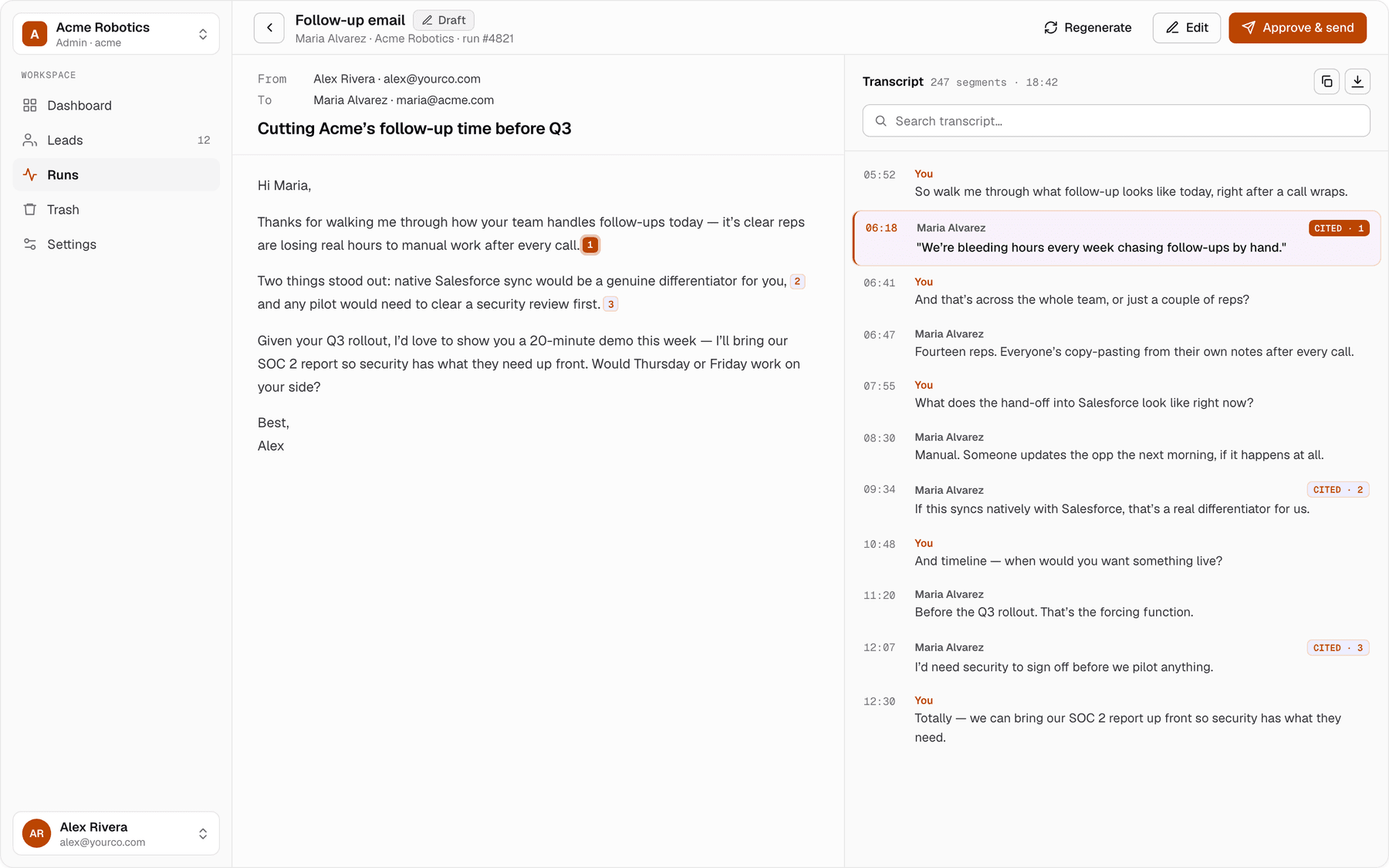The height and width of the screenshot is (868, 1389).
Task: Click the search magnifier icon in transcript
Action: coord(880,121)
